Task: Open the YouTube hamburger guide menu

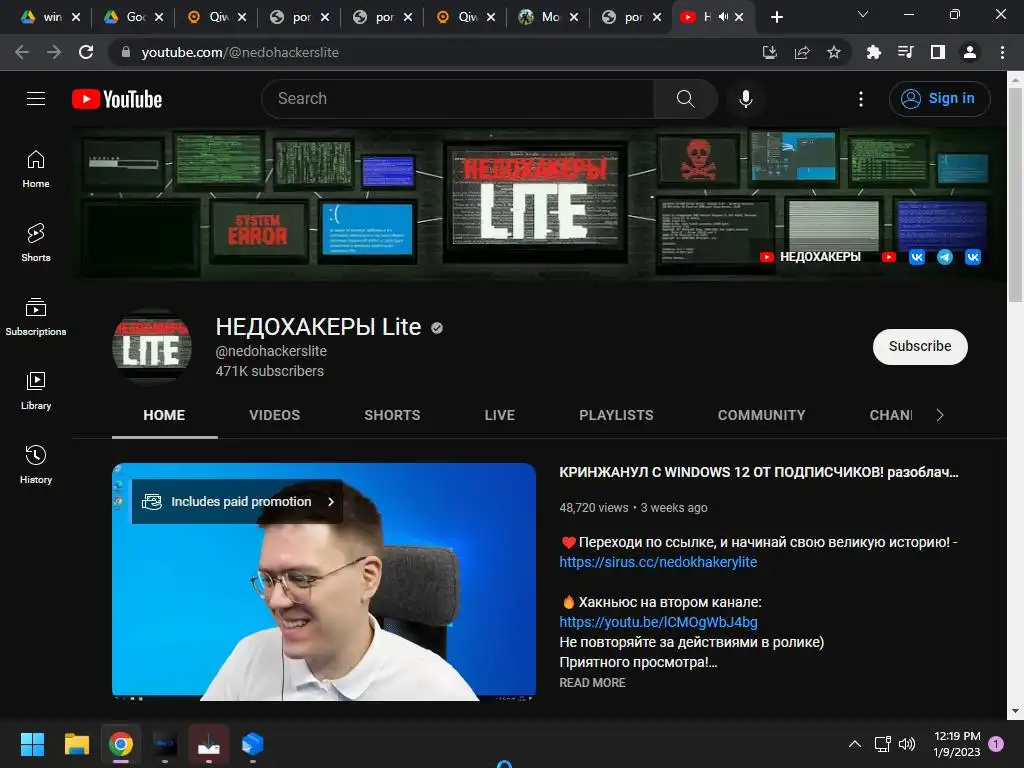Action: pyautogui.click(x=36, y=99)
